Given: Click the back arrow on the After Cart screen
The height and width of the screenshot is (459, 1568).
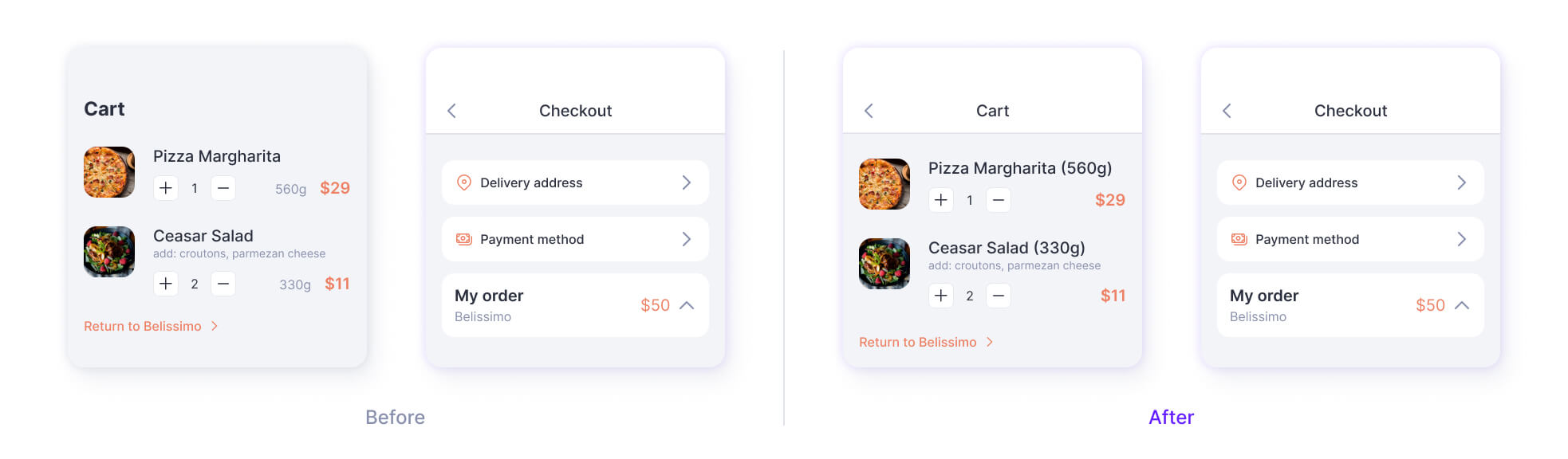Looking at the screenshot, I should [869, 111].
